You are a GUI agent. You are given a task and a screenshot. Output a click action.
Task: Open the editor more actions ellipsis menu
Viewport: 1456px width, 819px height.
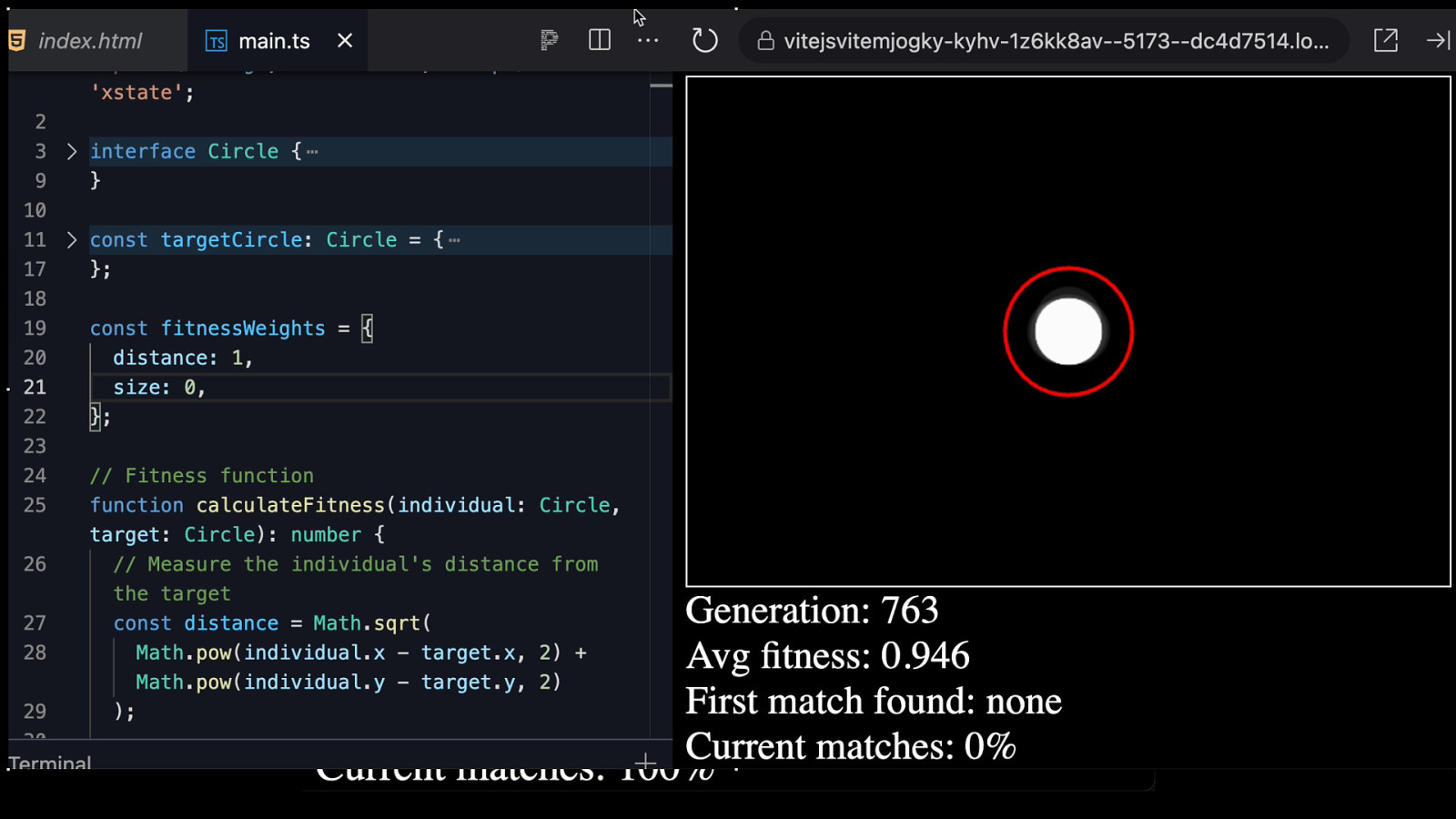point(648,41)
